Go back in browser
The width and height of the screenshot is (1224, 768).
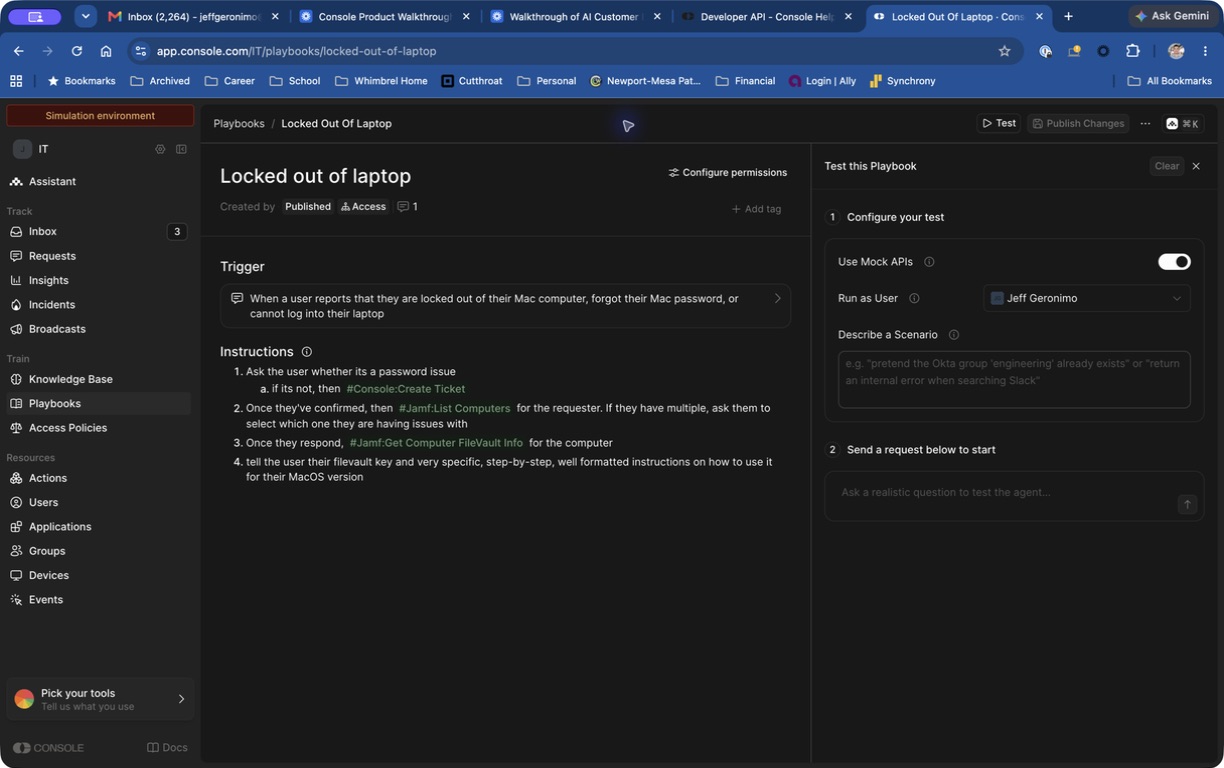pos(19,51)
